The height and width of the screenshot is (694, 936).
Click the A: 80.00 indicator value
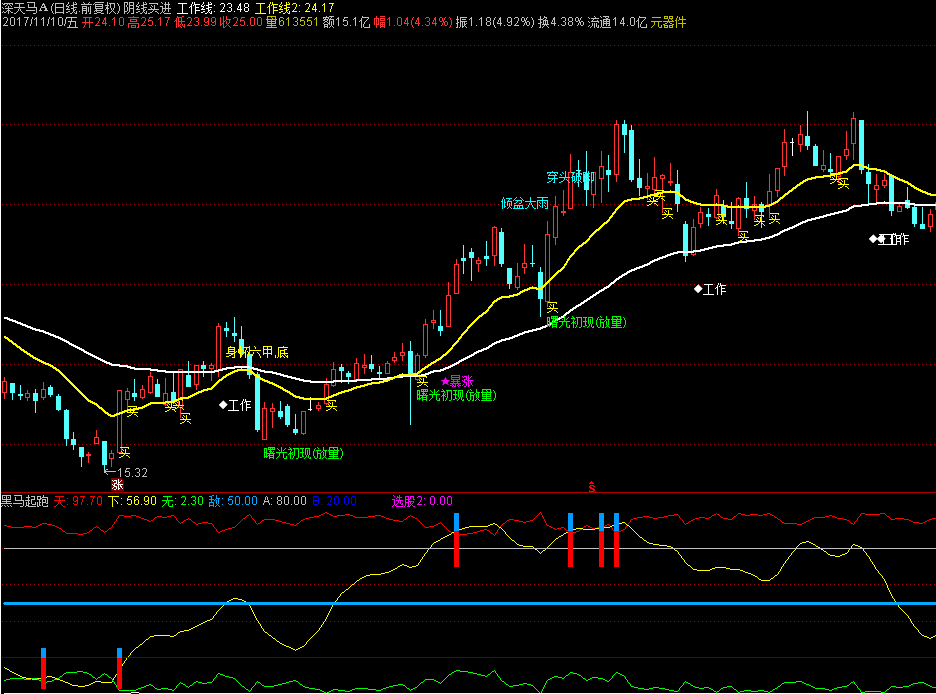click(285, 501)
